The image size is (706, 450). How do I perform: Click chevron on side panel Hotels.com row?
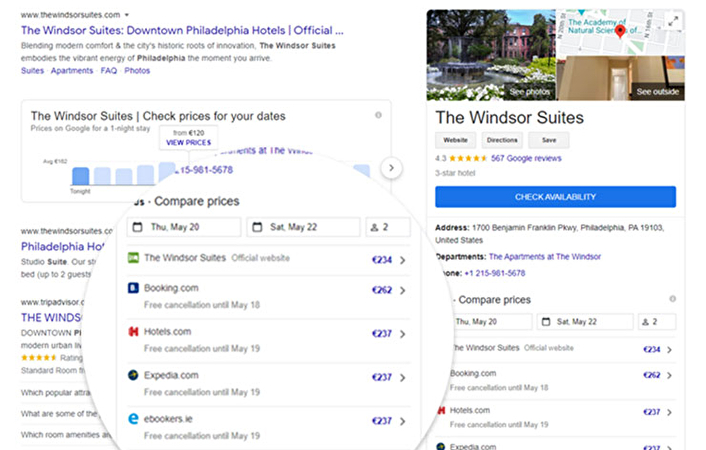670,413
